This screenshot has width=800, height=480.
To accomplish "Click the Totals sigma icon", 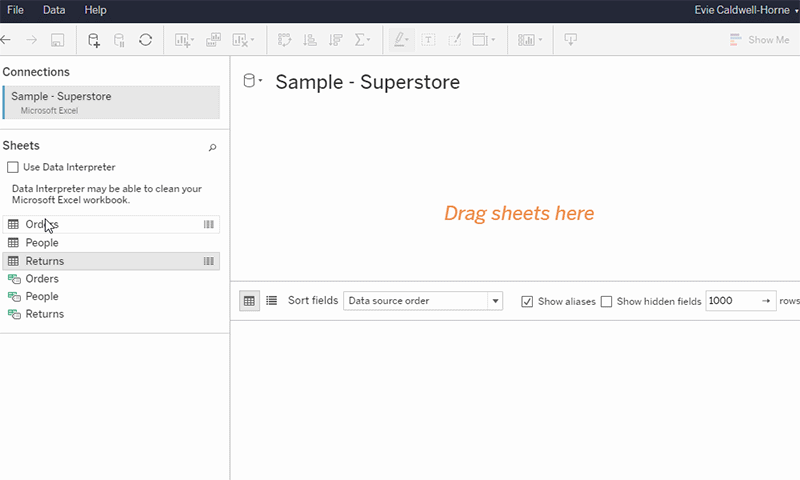I will click(x=359, y=40).
